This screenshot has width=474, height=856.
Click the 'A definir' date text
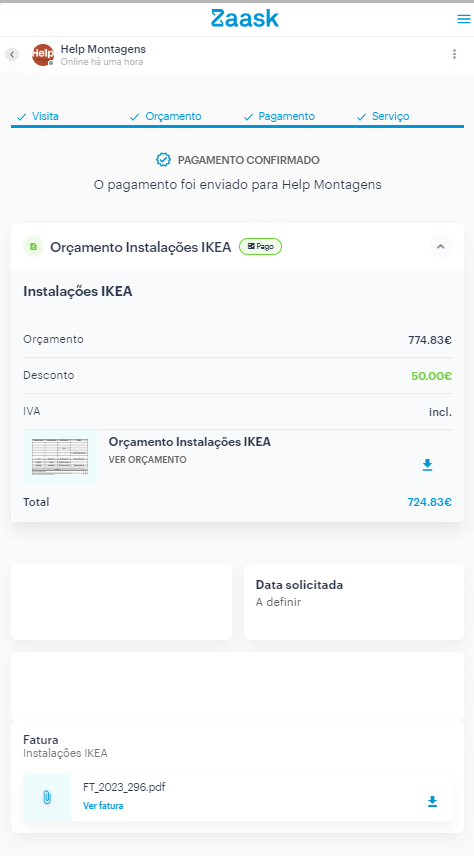(x=279, y=602)
